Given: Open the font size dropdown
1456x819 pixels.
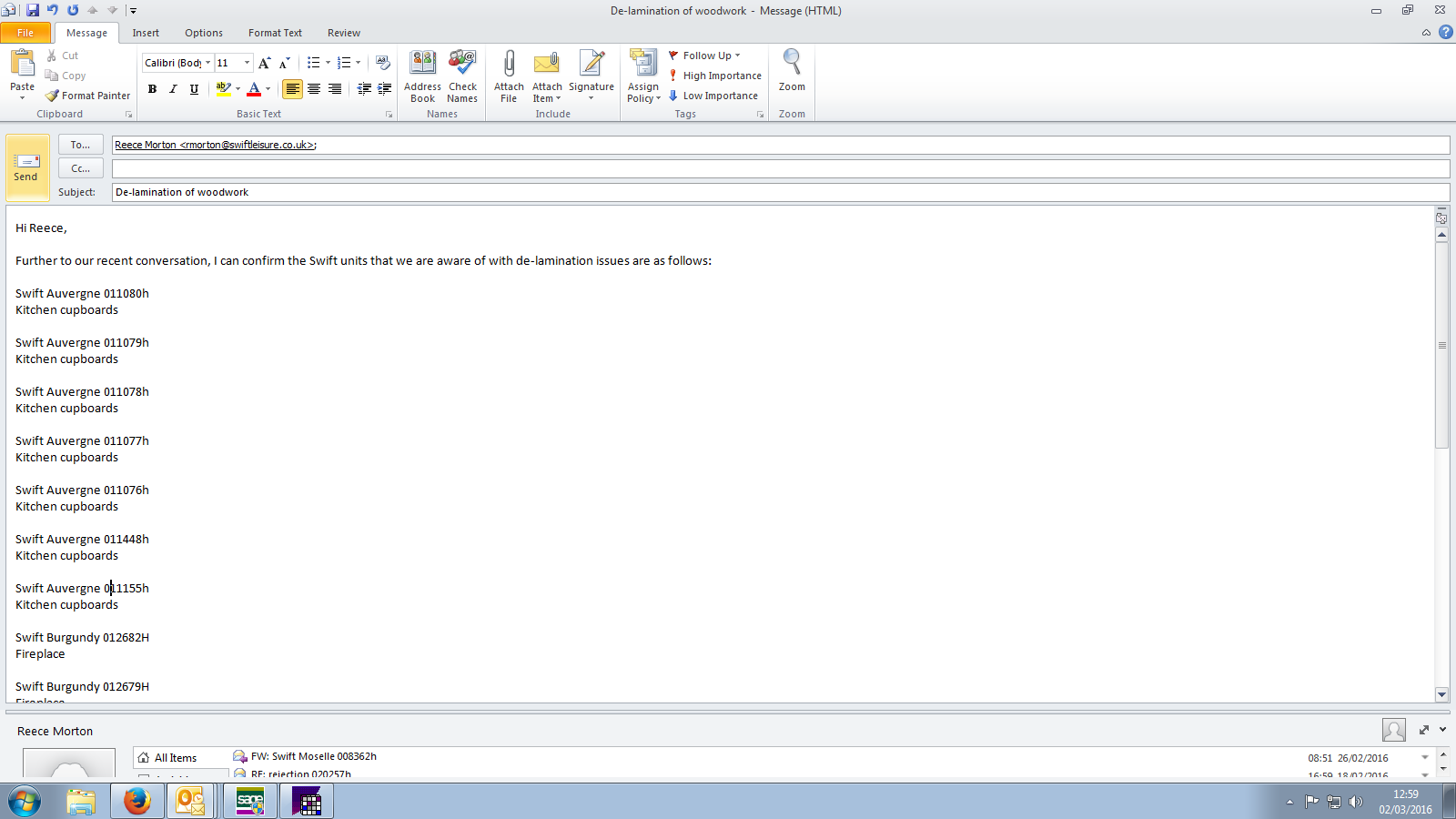Looking at the screenshot, I should [x=247, y=63].
